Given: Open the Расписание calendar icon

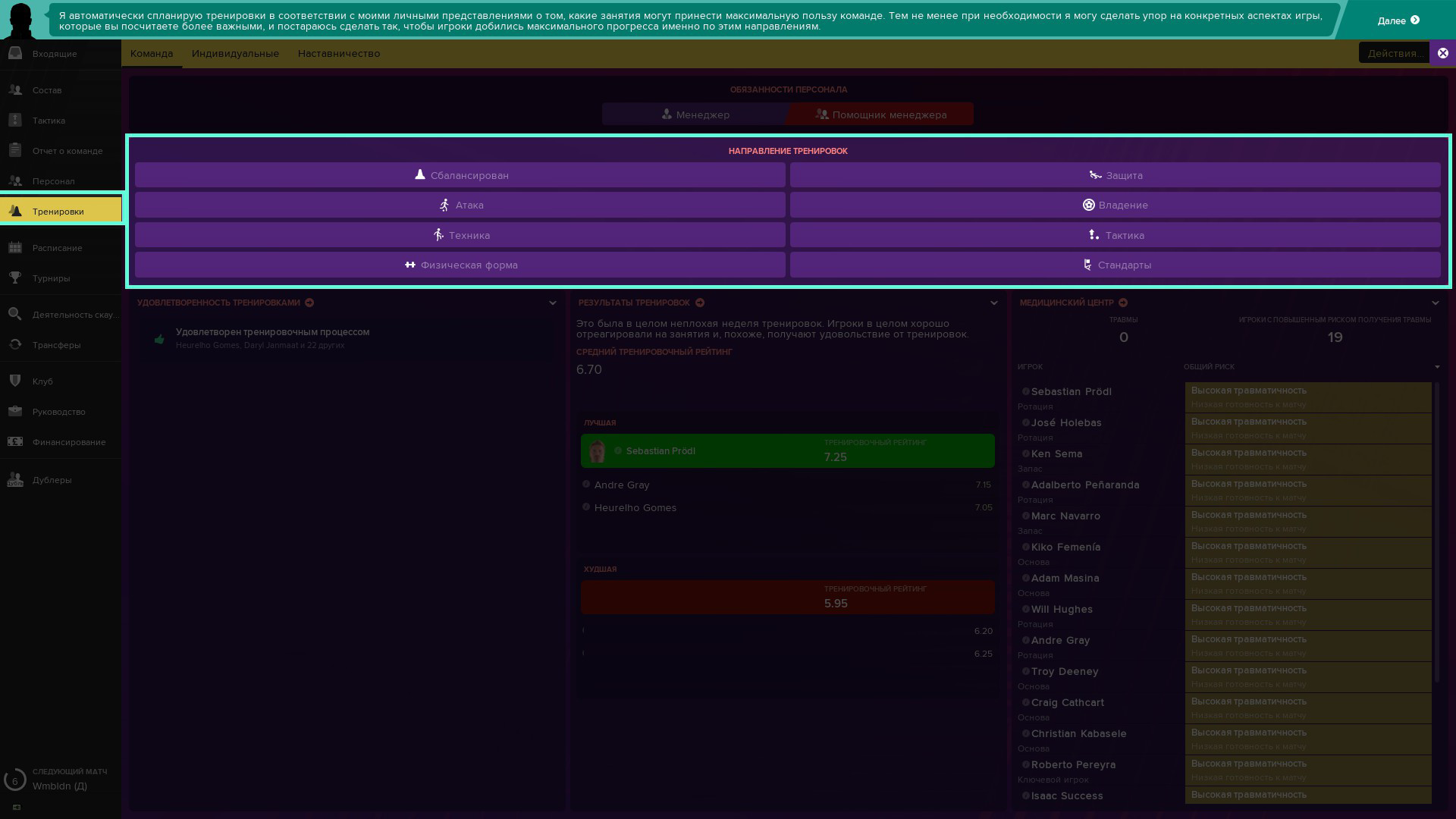Looking at the screenshot, I should click(x=15, y=247).
